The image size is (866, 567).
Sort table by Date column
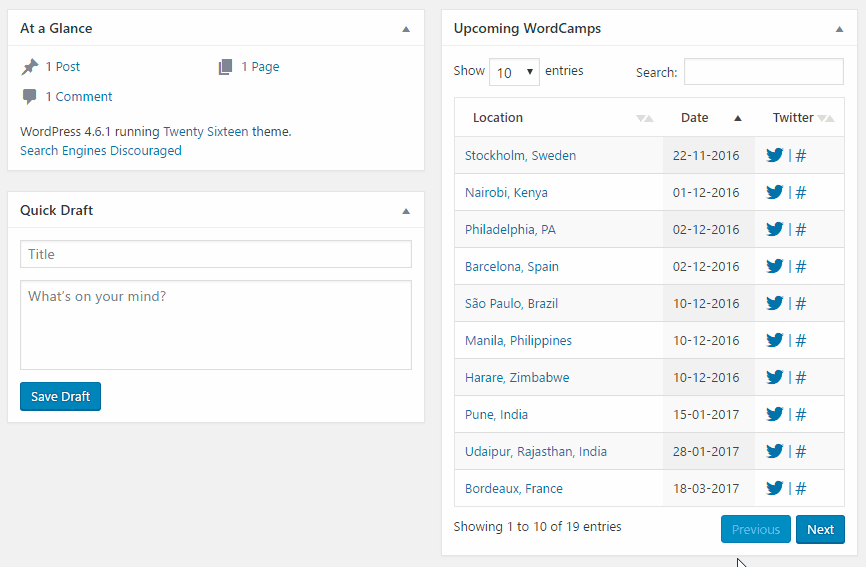tap(709, 118)
